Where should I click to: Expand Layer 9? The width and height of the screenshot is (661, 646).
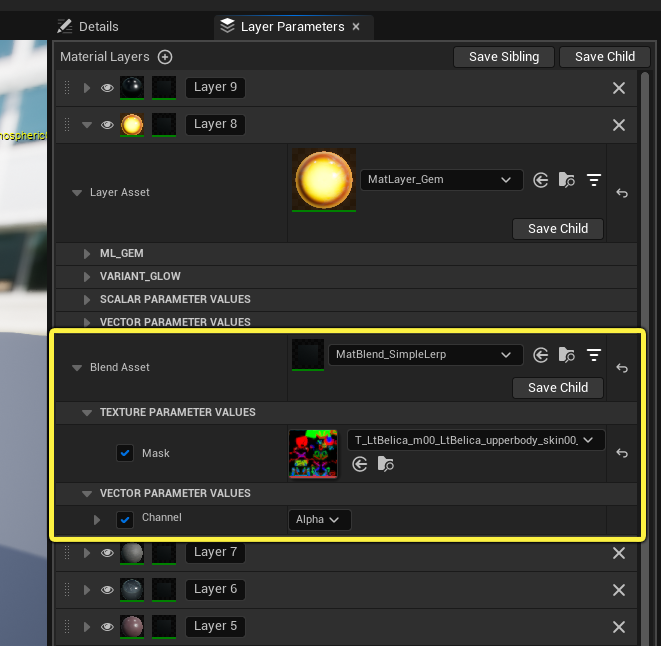pyautogui.click(x=87, y=88)
